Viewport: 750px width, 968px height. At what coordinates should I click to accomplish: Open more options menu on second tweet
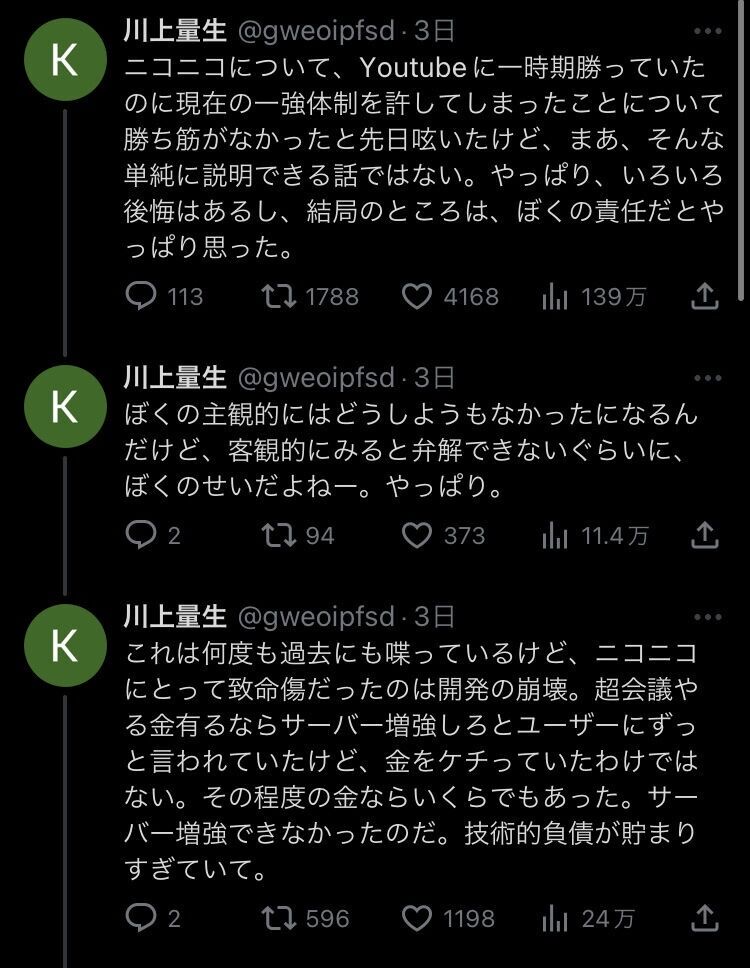coord(707,378)
